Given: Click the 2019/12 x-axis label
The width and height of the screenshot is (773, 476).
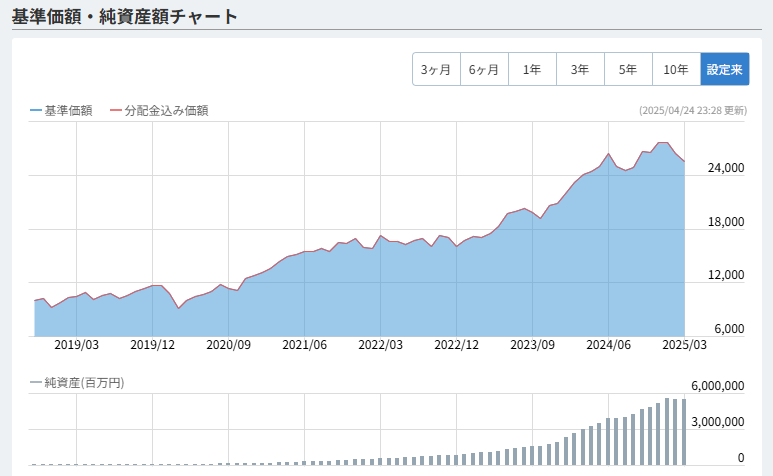Looking at the screenshot, I should tap(152, 344).
